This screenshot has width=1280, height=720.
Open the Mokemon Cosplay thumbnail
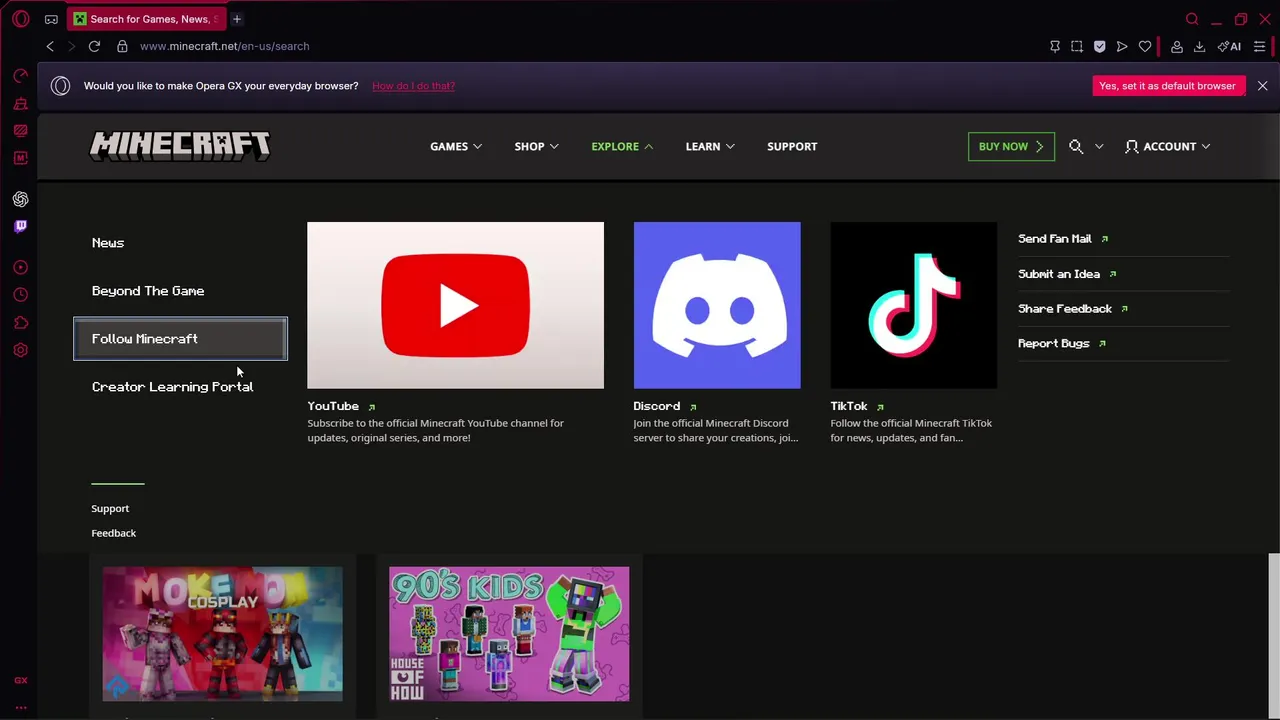click(x=222, y=634)
